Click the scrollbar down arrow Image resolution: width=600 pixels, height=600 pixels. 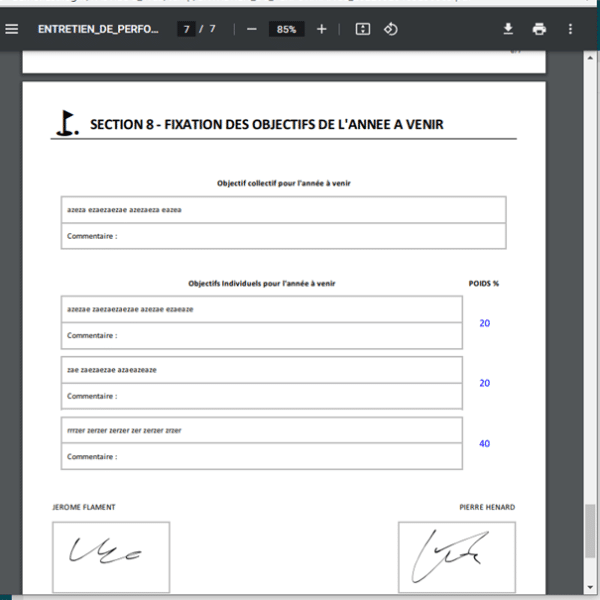point(590,587)
